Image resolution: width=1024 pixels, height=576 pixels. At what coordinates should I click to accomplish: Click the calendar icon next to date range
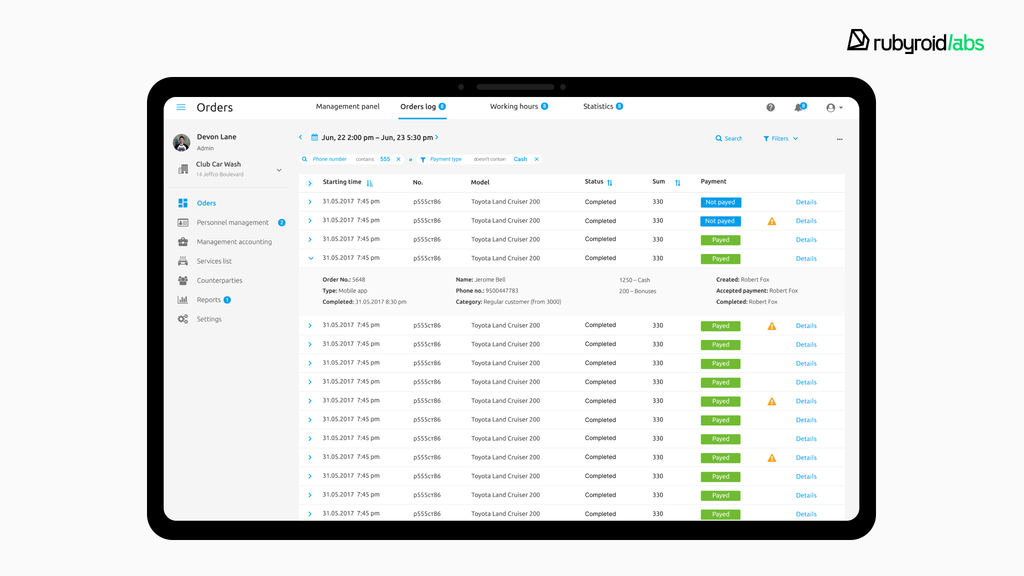pos(314,137)
